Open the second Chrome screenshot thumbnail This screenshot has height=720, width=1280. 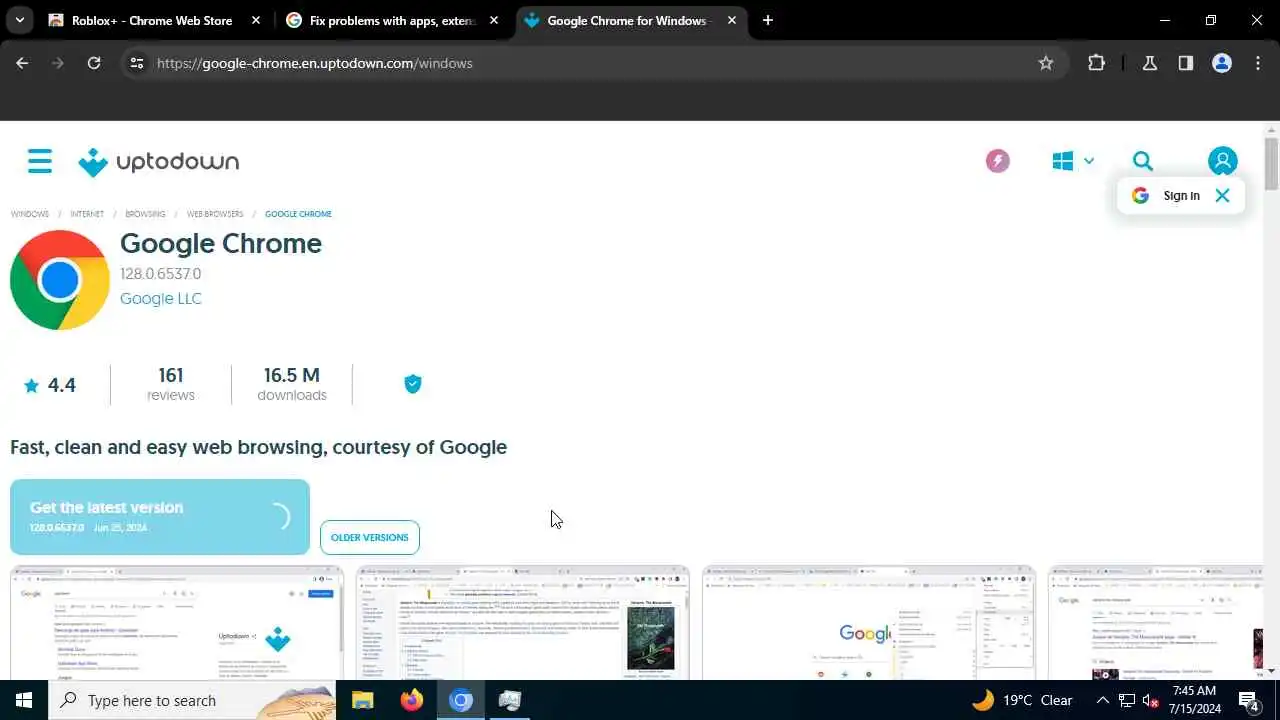523,623
